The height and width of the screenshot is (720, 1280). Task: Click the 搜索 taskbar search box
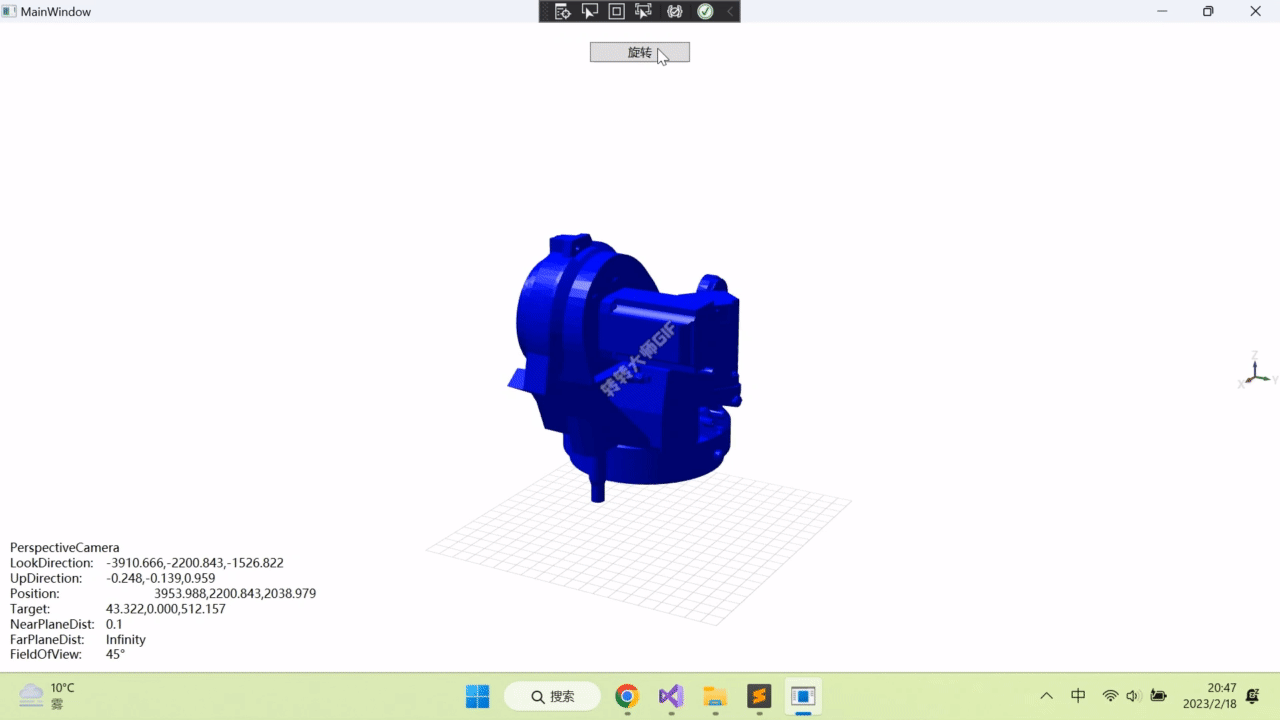coord(552,696)
